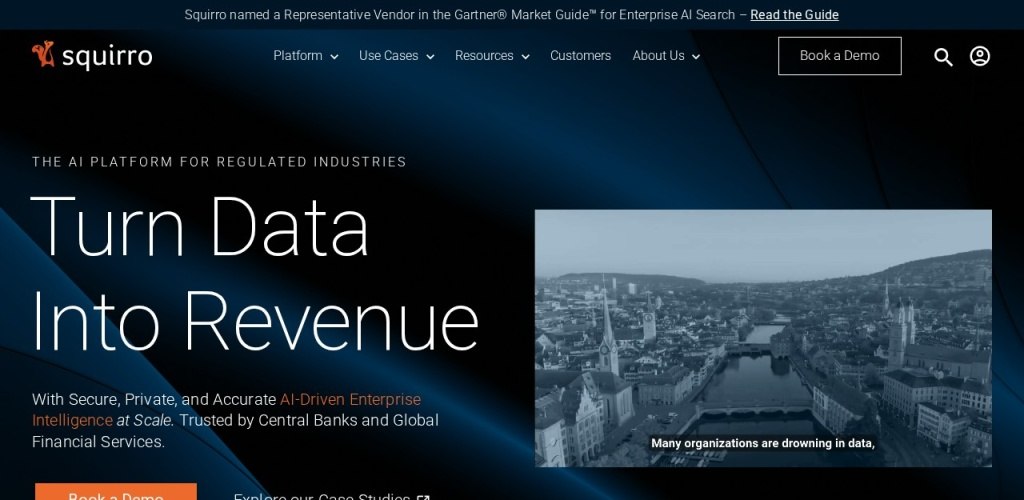Image resolution: width=1024 pixels, height=500 pixels.
Task: Follow the Read the Guide link
Action: (x=794, y=15)
